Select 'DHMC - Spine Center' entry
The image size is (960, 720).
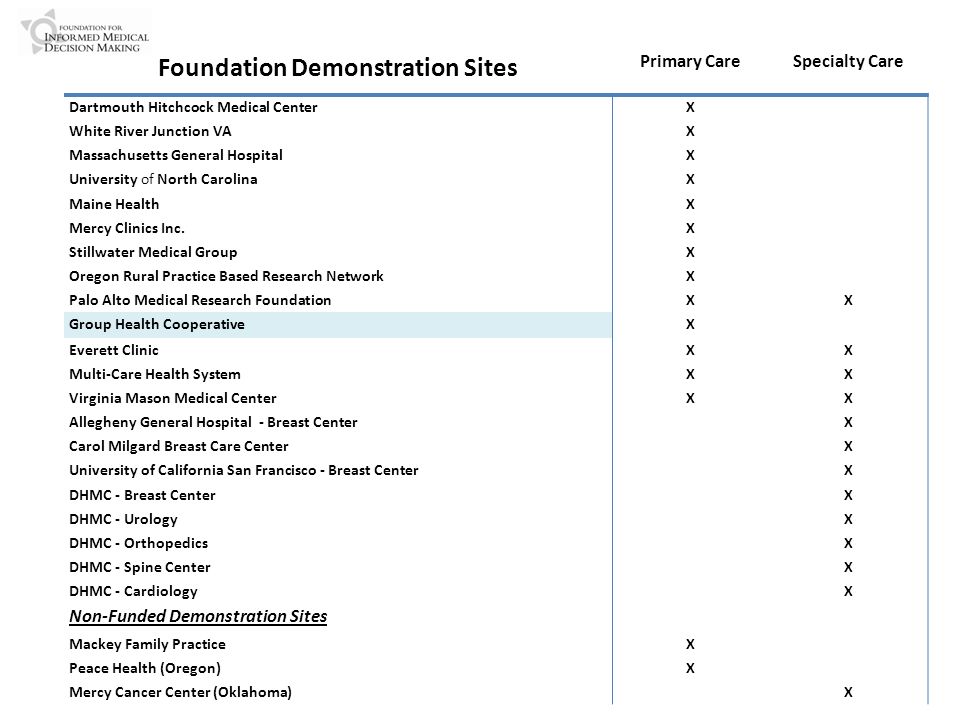tap(140, 567)
